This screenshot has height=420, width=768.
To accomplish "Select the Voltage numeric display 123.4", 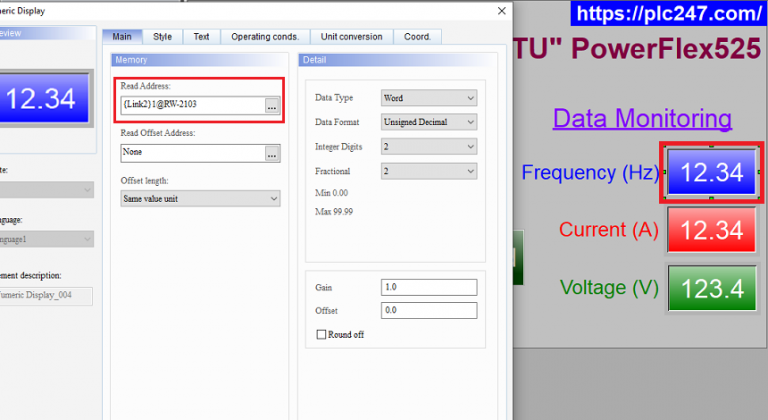I will coord(712,288).
